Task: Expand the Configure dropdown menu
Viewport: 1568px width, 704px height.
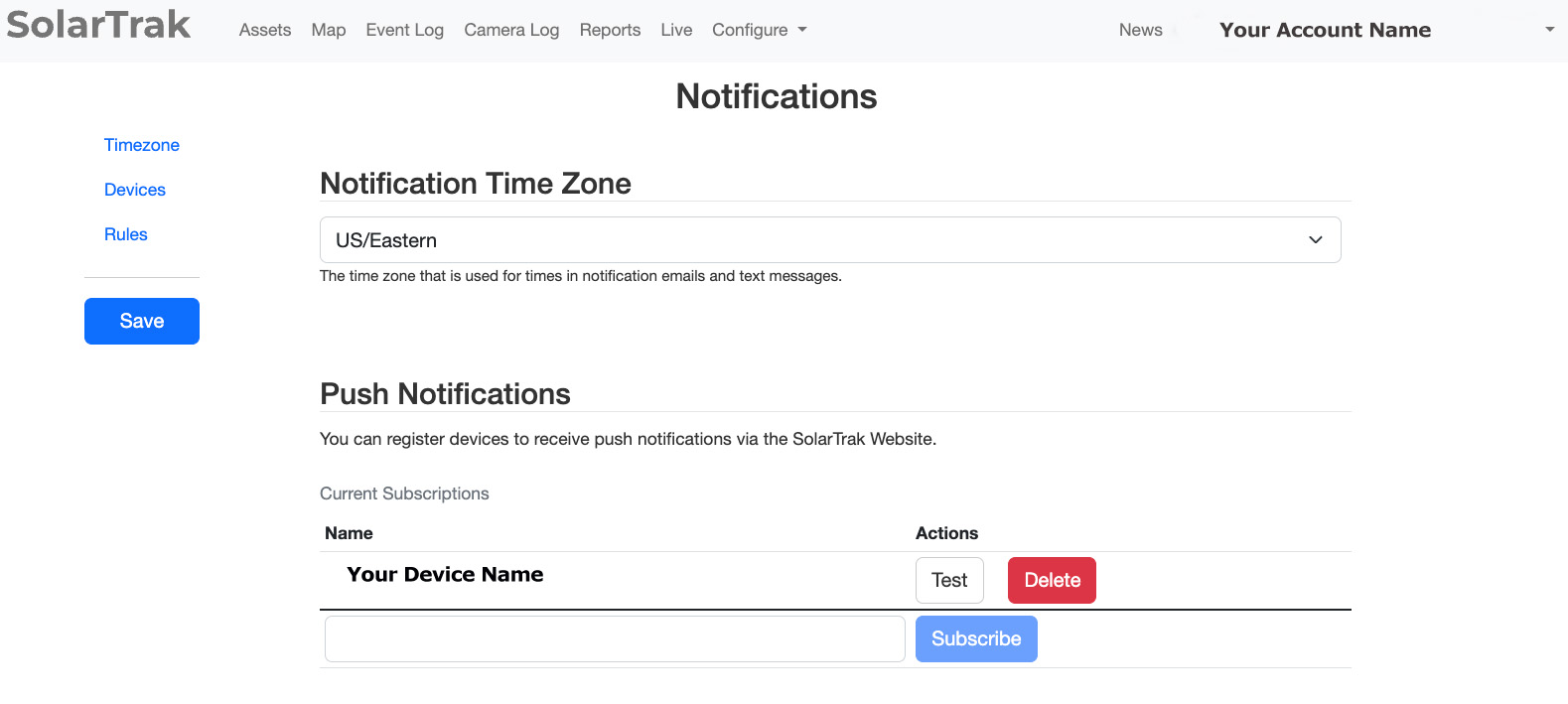Action: [759, 30]
